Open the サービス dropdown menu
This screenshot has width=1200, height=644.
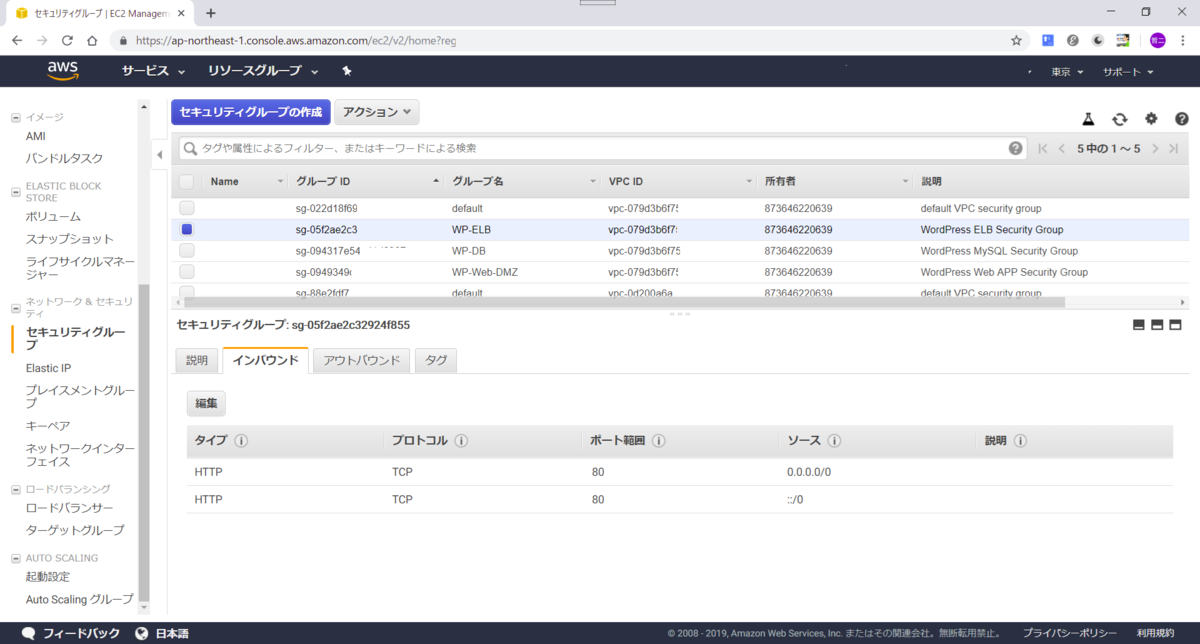(x=154, y=72)
